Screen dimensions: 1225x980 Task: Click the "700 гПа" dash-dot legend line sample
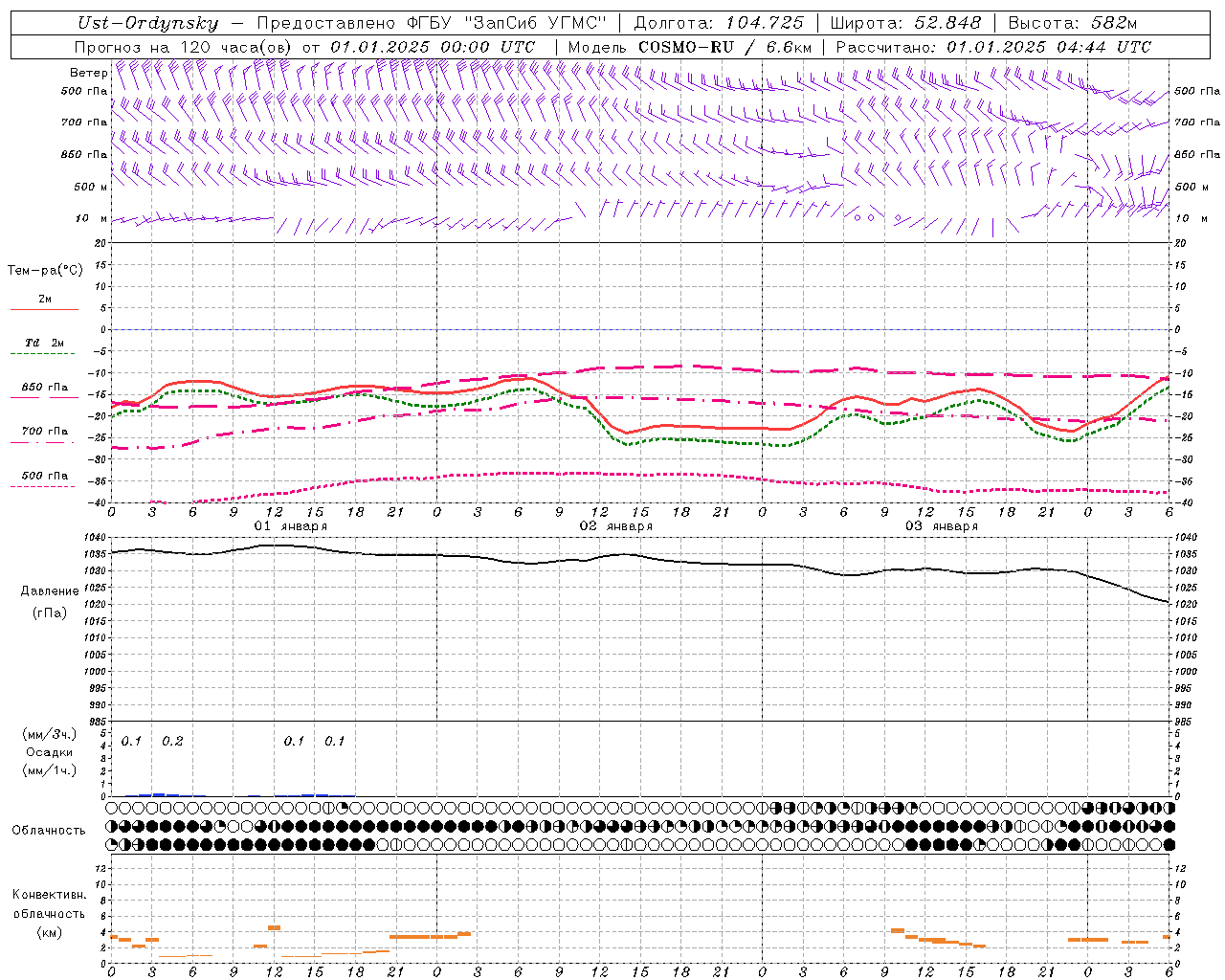coord(44,442)
